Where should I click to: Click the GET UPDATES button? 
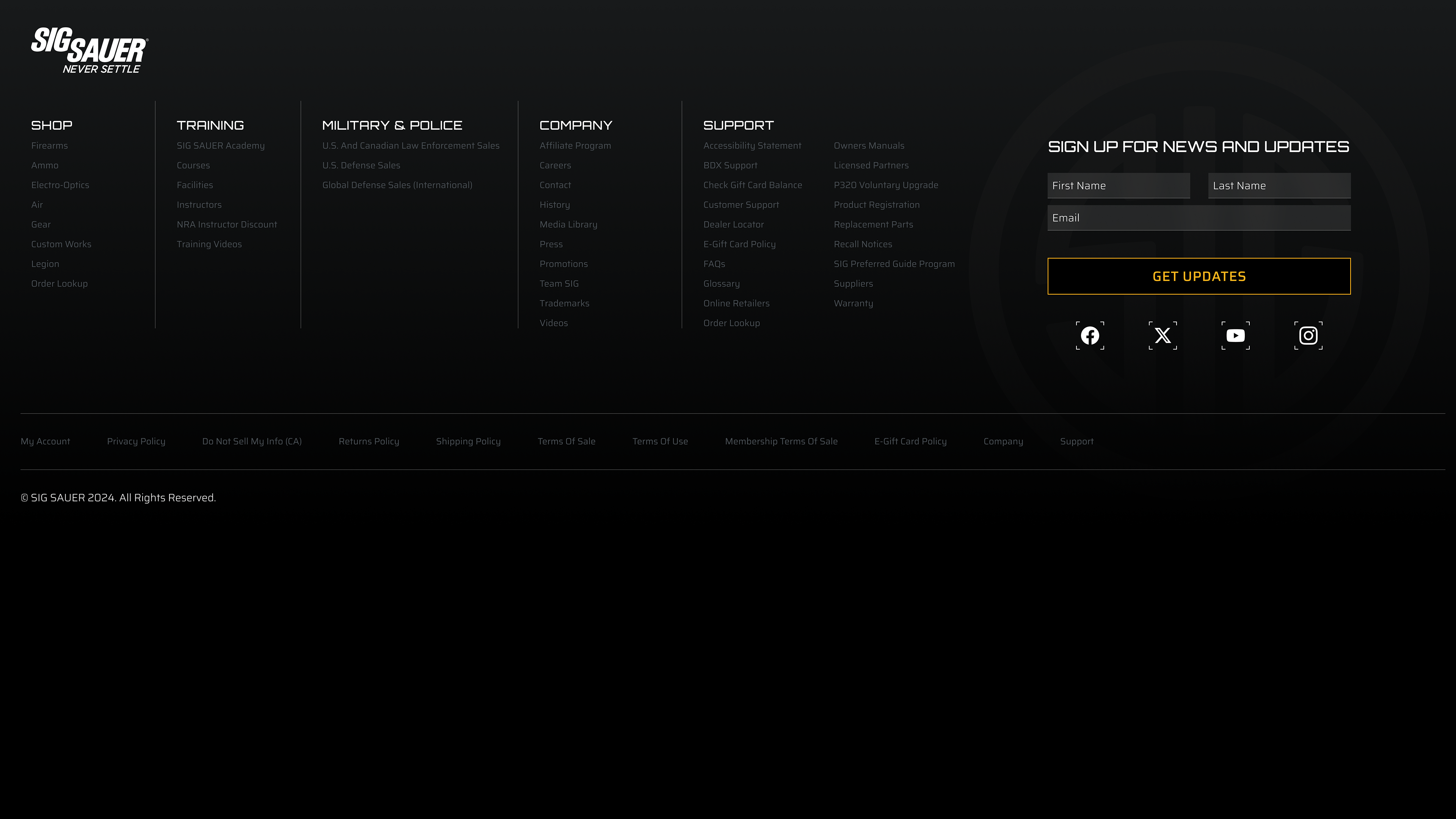(x=1199, y=276)
